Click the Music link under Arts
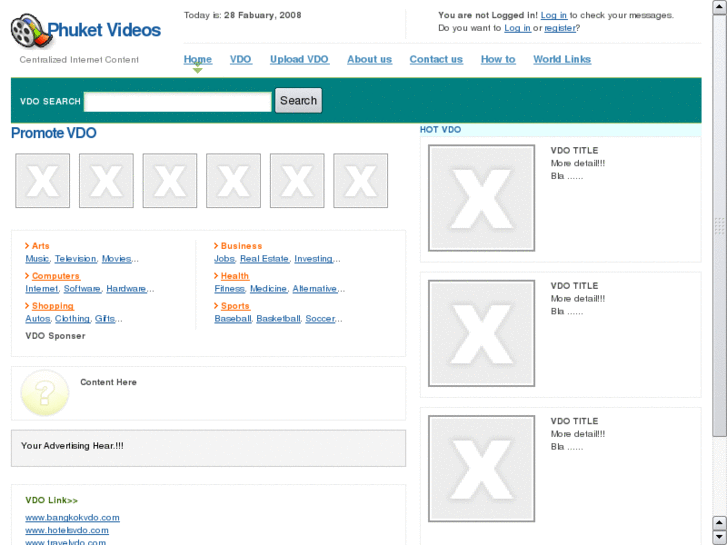Image resolution: width=727 pixels, height=545 pixels. [x=37, y=259]
